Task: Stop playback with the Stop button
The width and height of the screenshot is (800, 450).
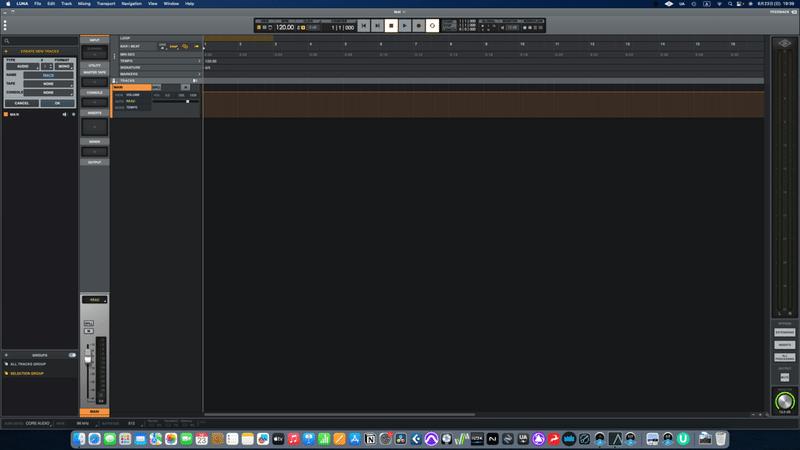Action: [391, 26]
